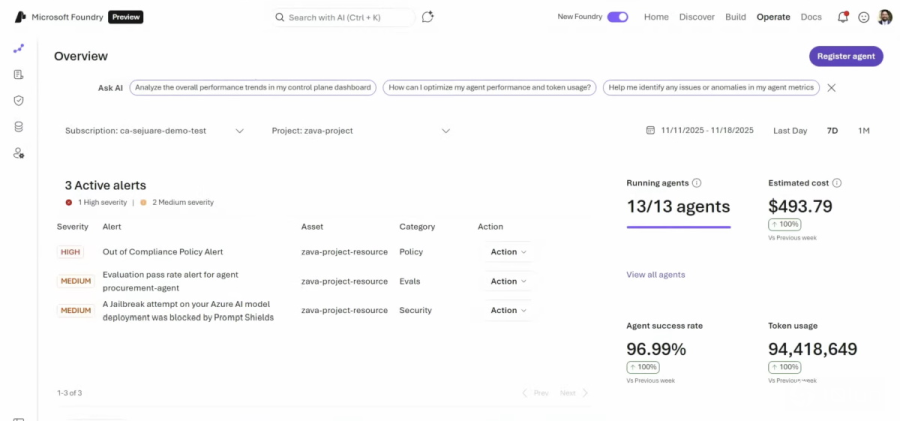Go to the Build tab
The image size is (900, 421).
[x=735, y=17]
